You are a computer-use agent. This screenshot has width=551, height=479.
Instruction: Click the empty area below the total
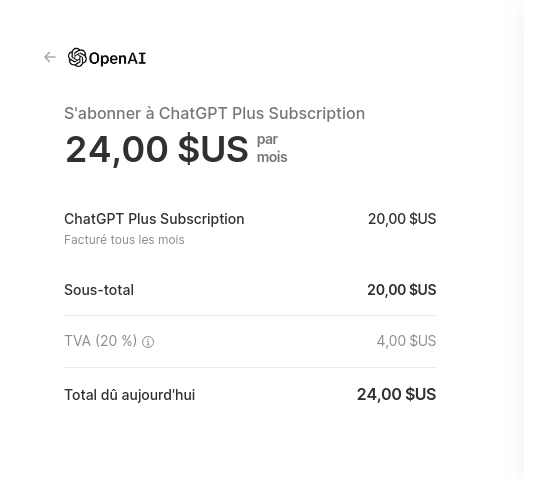pos(250,443)
